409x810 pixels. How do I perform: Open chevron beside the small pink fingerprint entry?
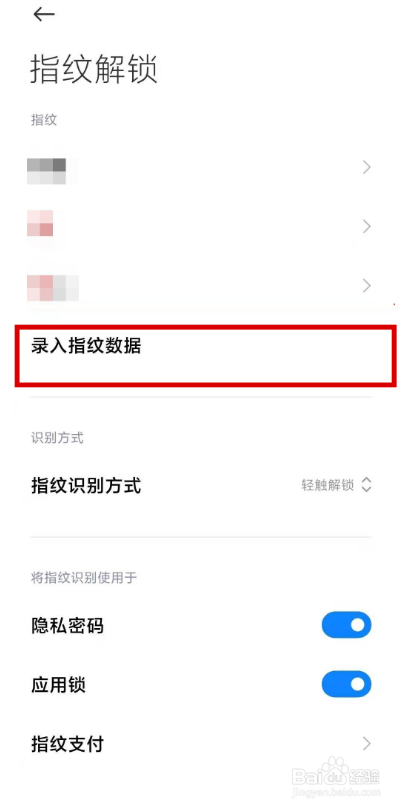point(367,226)
